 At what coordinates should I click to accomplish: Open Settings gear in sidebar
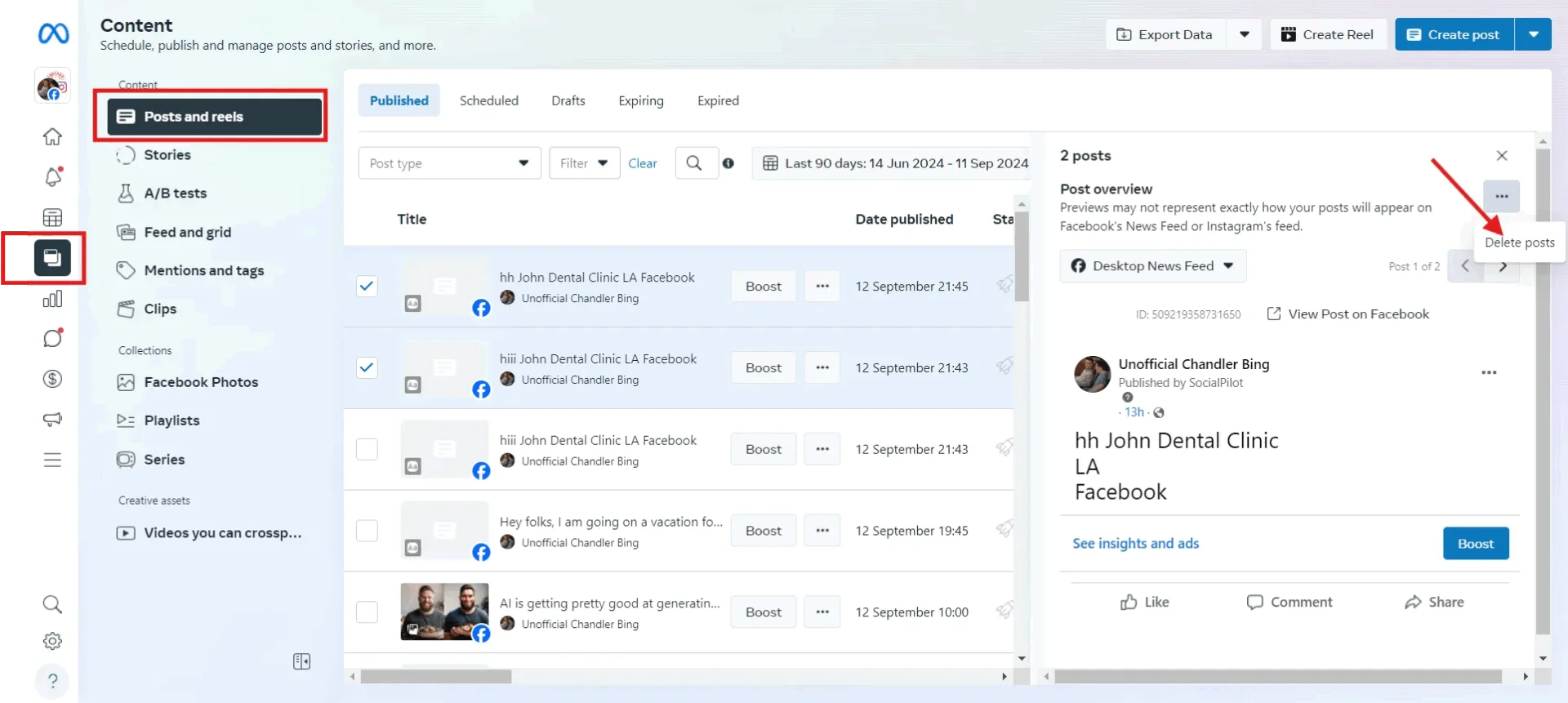click(52, 641)
